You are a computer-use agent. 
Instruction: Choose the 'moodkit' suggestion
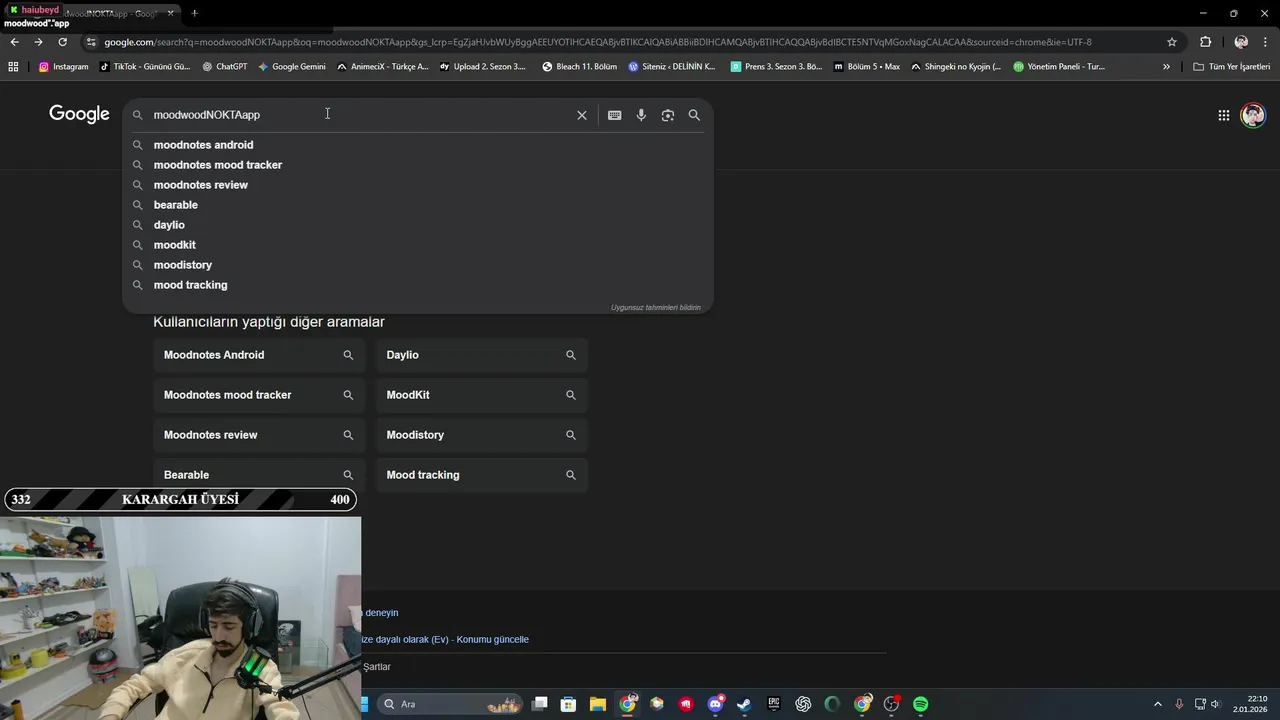pos(418,245)
